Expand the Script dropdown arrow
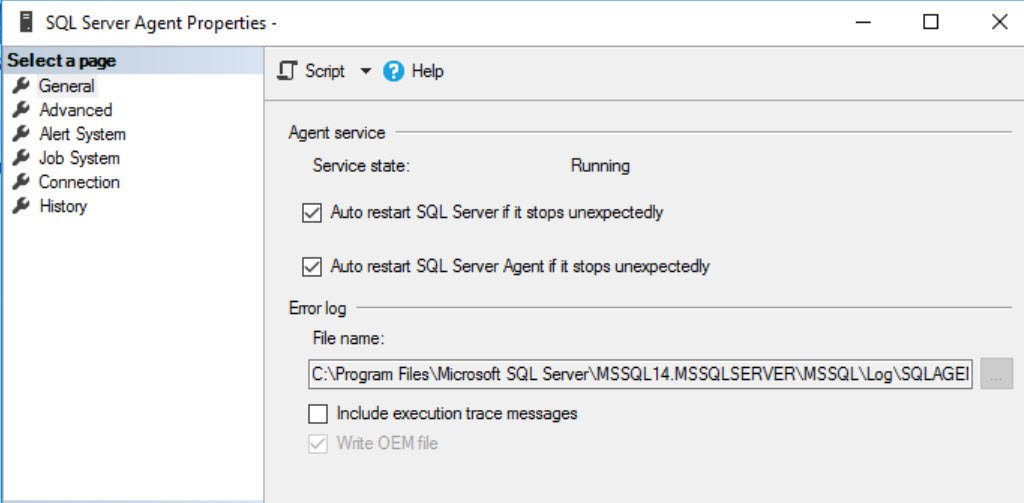The image size is (1024, 503). tap(366, 71)
